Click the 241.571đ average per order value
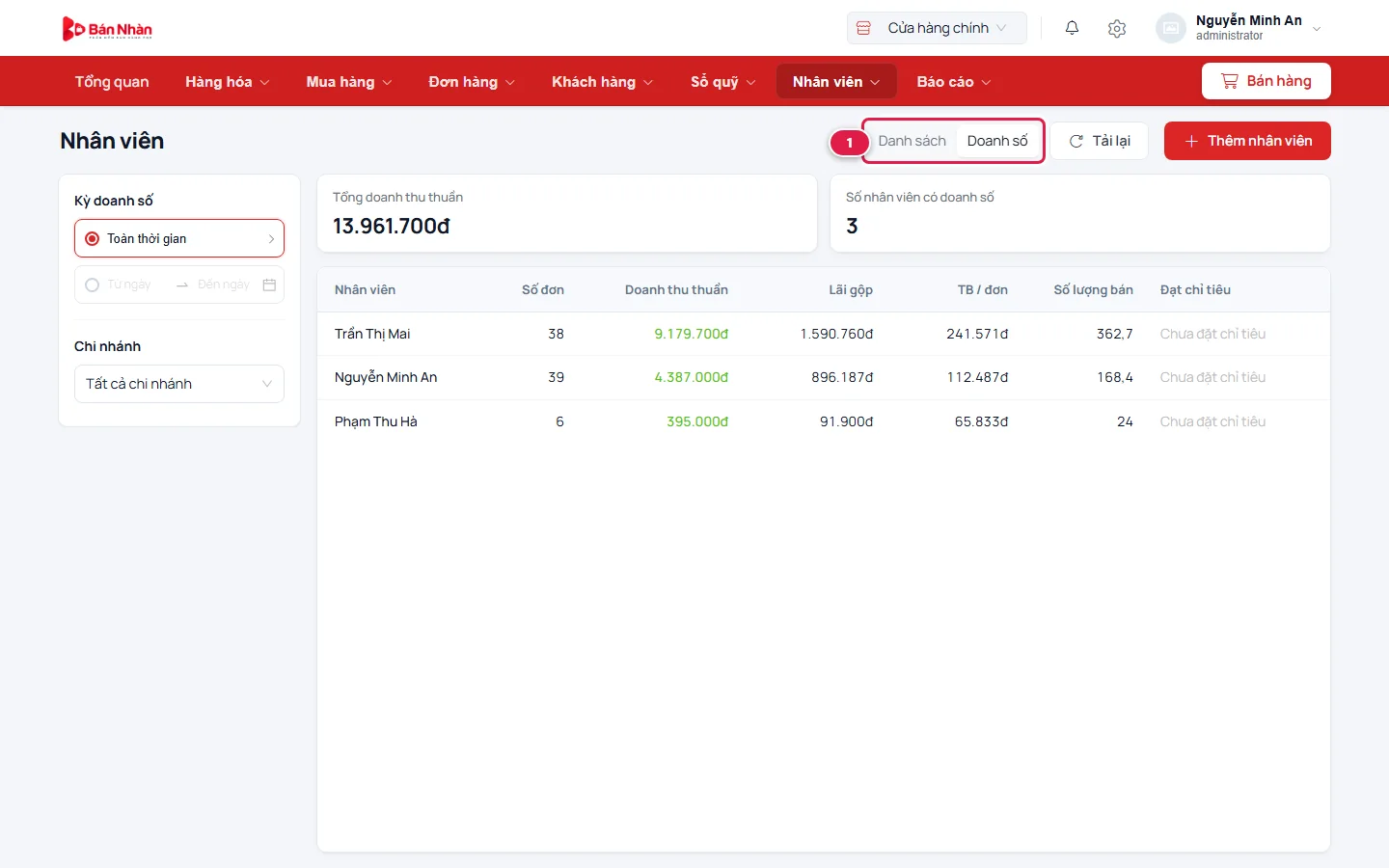The width and height of the screenshot is (1389, 868). (977, 334)
